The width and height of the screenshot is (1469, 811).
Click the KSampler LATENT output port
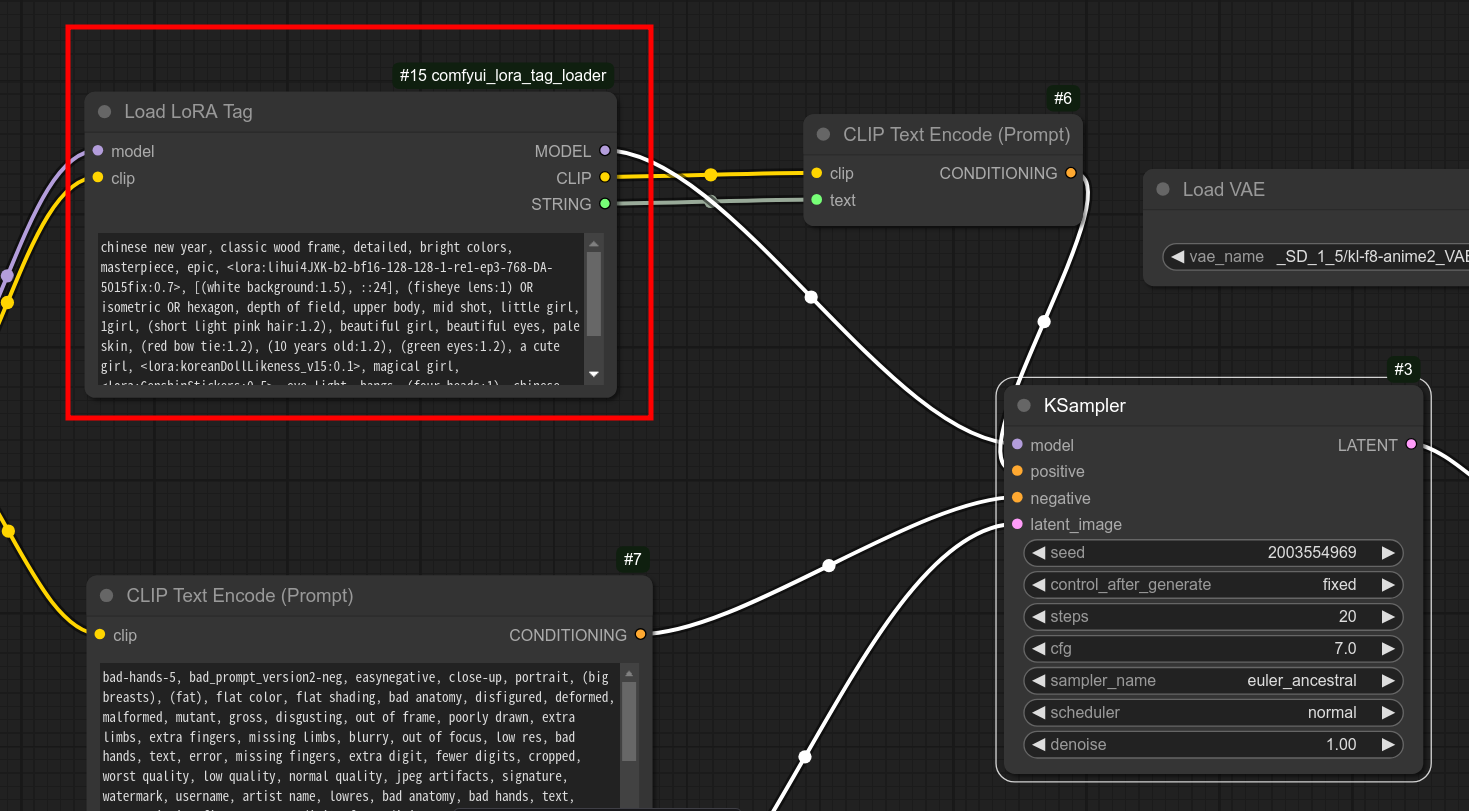(x=1411, y=444)
